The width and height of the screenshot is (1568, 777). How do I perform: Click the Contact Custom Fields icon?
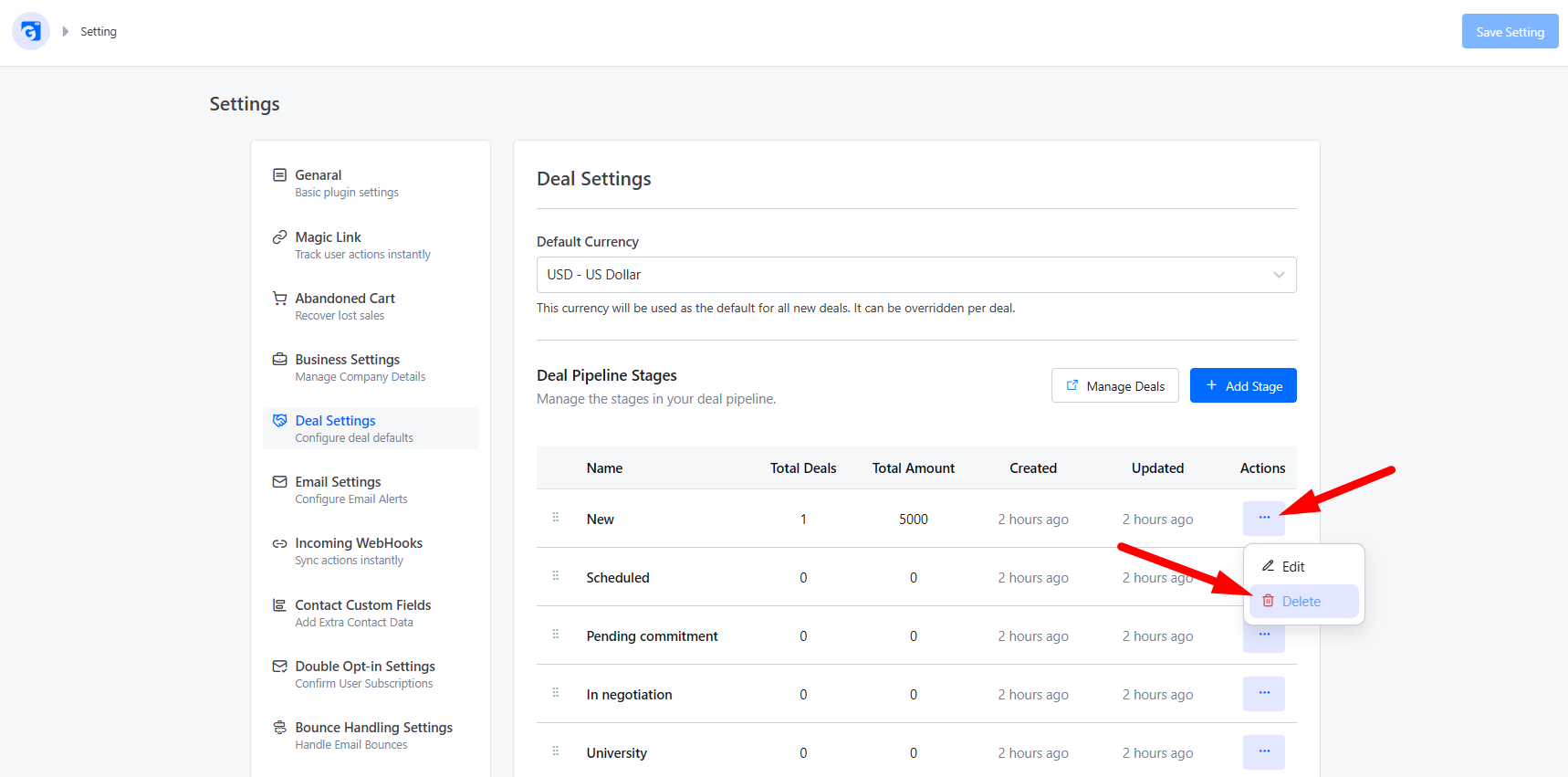(280, 604)
